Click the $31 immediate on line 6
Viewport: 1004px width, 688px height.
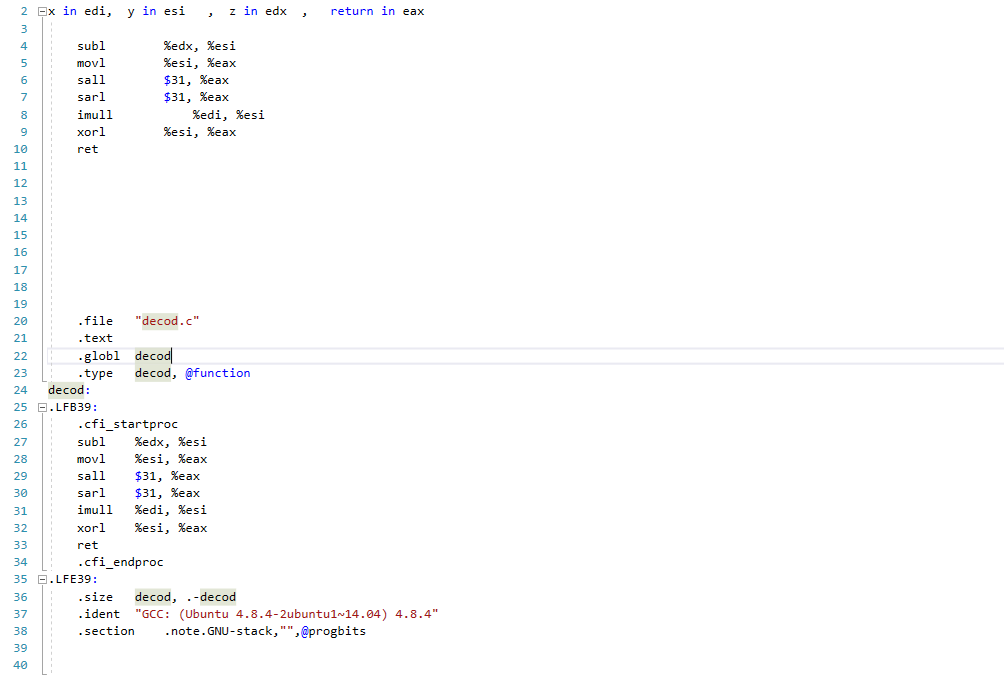pos(174,80)
